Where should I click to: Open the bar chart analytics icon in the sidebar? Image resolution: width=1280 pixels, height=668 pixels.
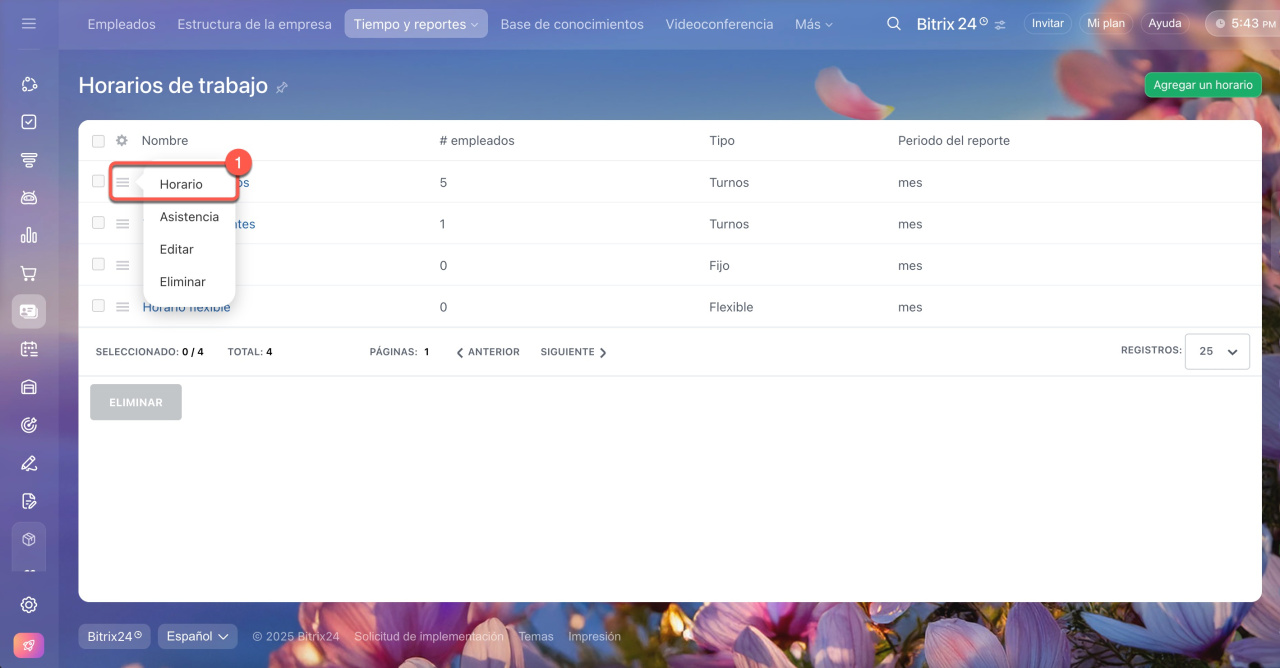pos(29,236)
